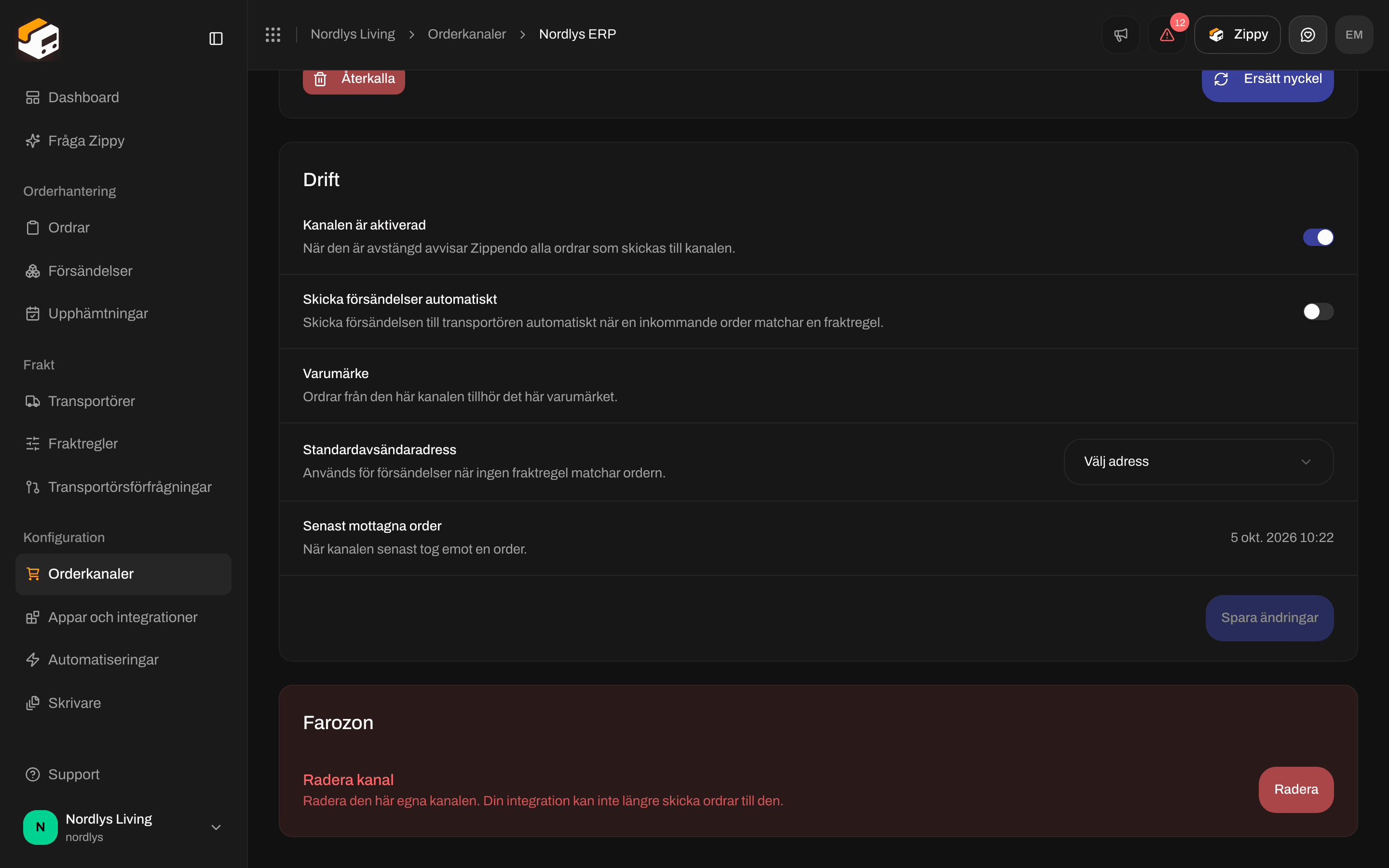The height and width of the screenshot is (868, 1389).
Task: Collapse the sidebar panel icon
Action: tap(216, 39)
